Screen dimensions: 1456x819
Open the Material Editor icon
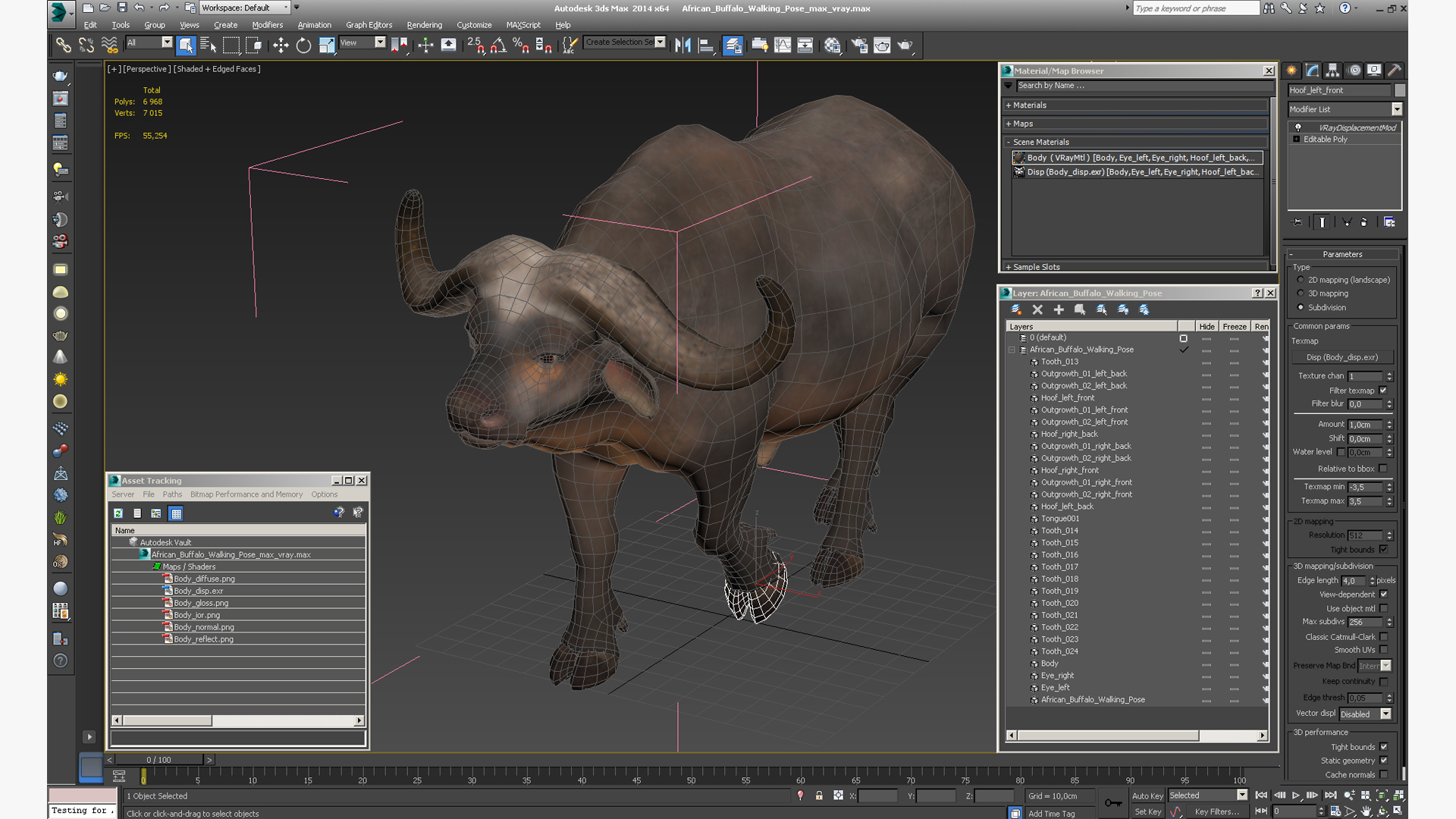(833, 45)
